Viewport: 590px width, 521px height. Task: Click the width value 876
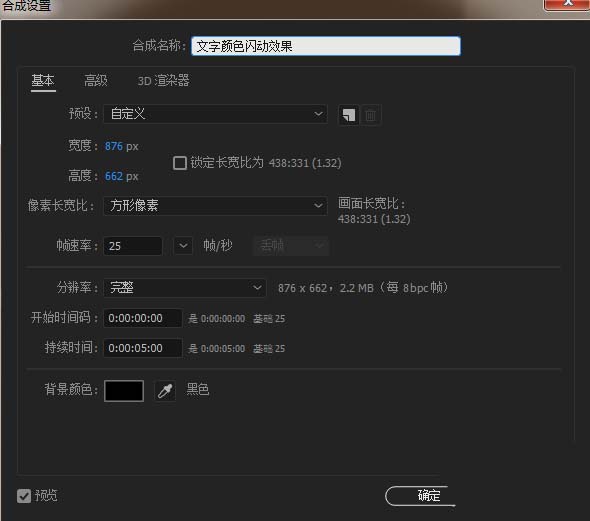(114, 146)
